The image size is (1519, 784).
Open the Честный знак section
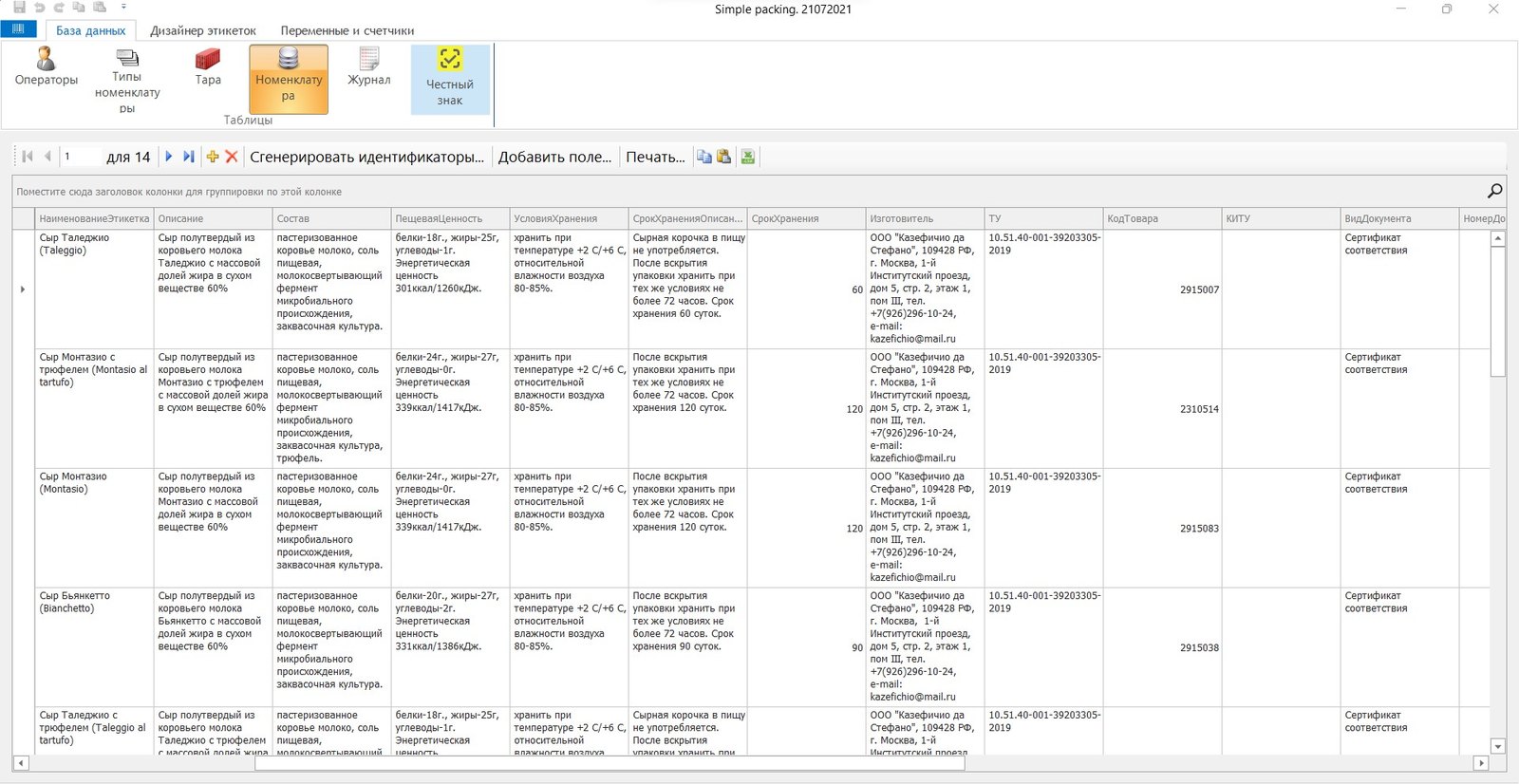450,79
